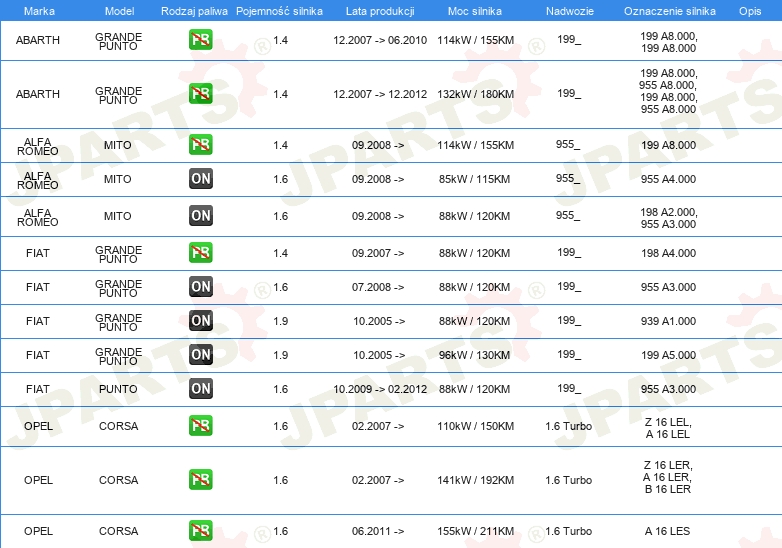Screen dimensions: 782x548
Task: Select production years 12.2007 -> 06.2010
Action: [380, 40]
